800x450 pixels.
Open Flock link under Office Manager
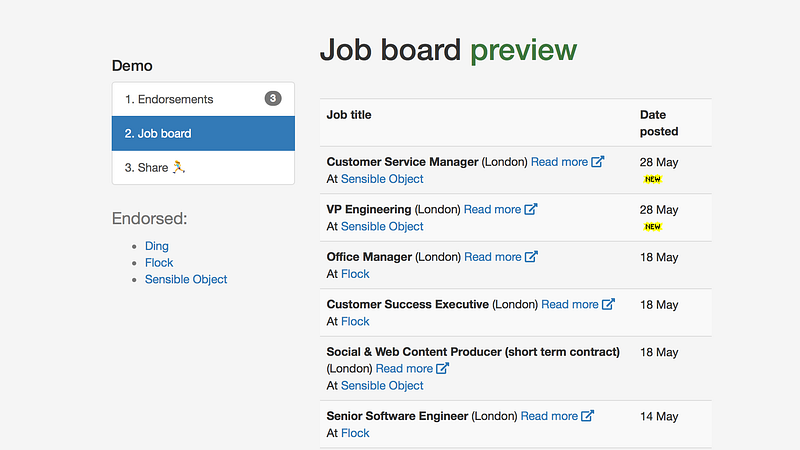[x=355, y=274]
